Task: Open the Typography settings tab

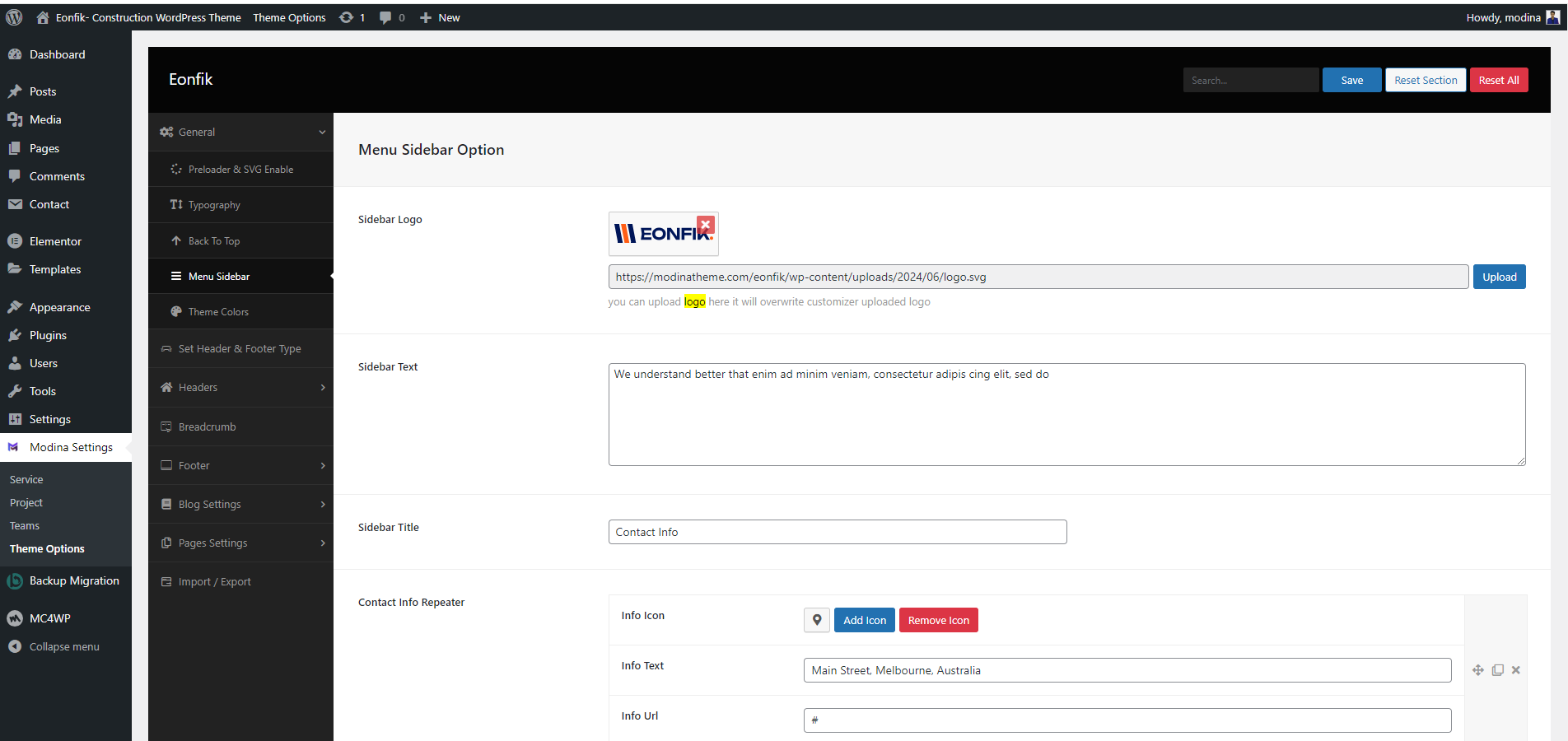Action: coord(214,205)
